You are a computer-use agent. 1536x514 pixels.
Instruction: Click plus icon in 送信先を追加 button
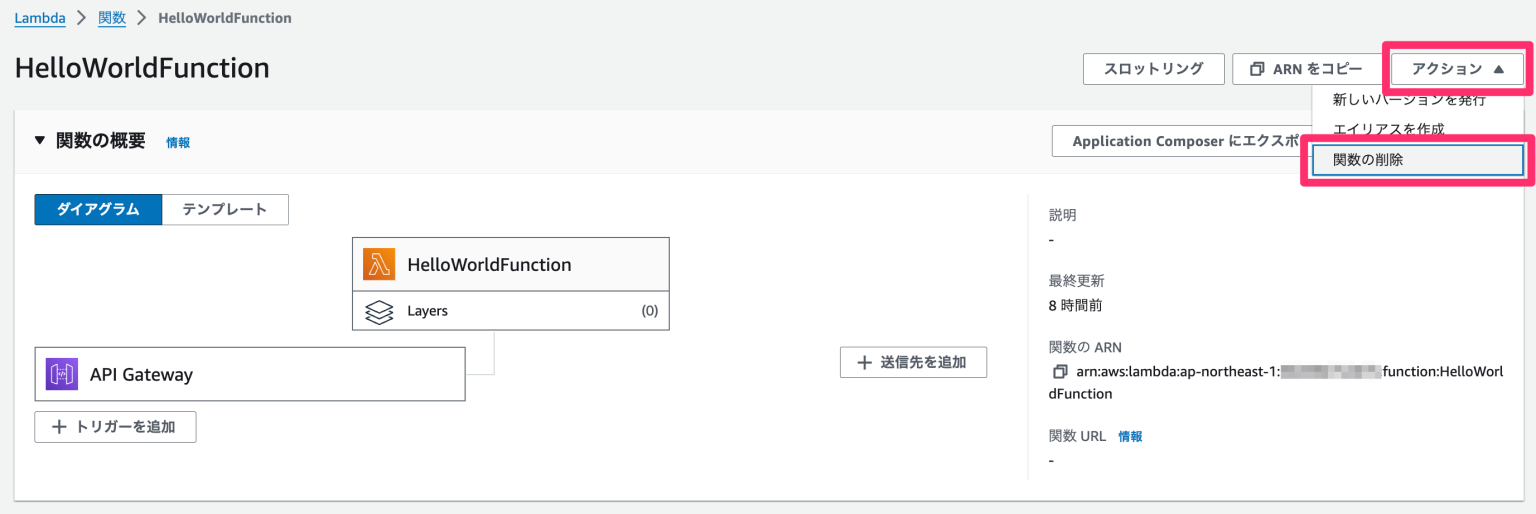[x=864, y=362]
